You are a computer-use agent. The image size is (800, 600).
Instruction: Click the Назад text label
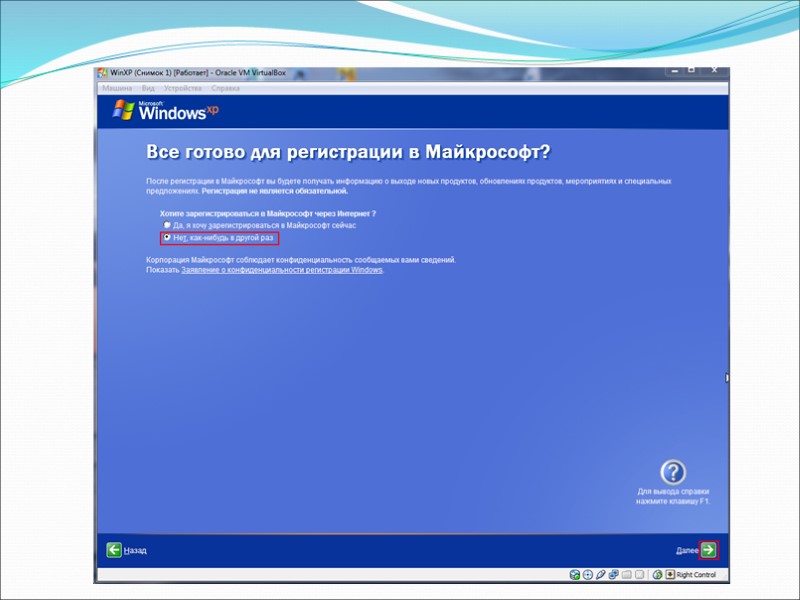pyautogui.click(x=135, y=551)
